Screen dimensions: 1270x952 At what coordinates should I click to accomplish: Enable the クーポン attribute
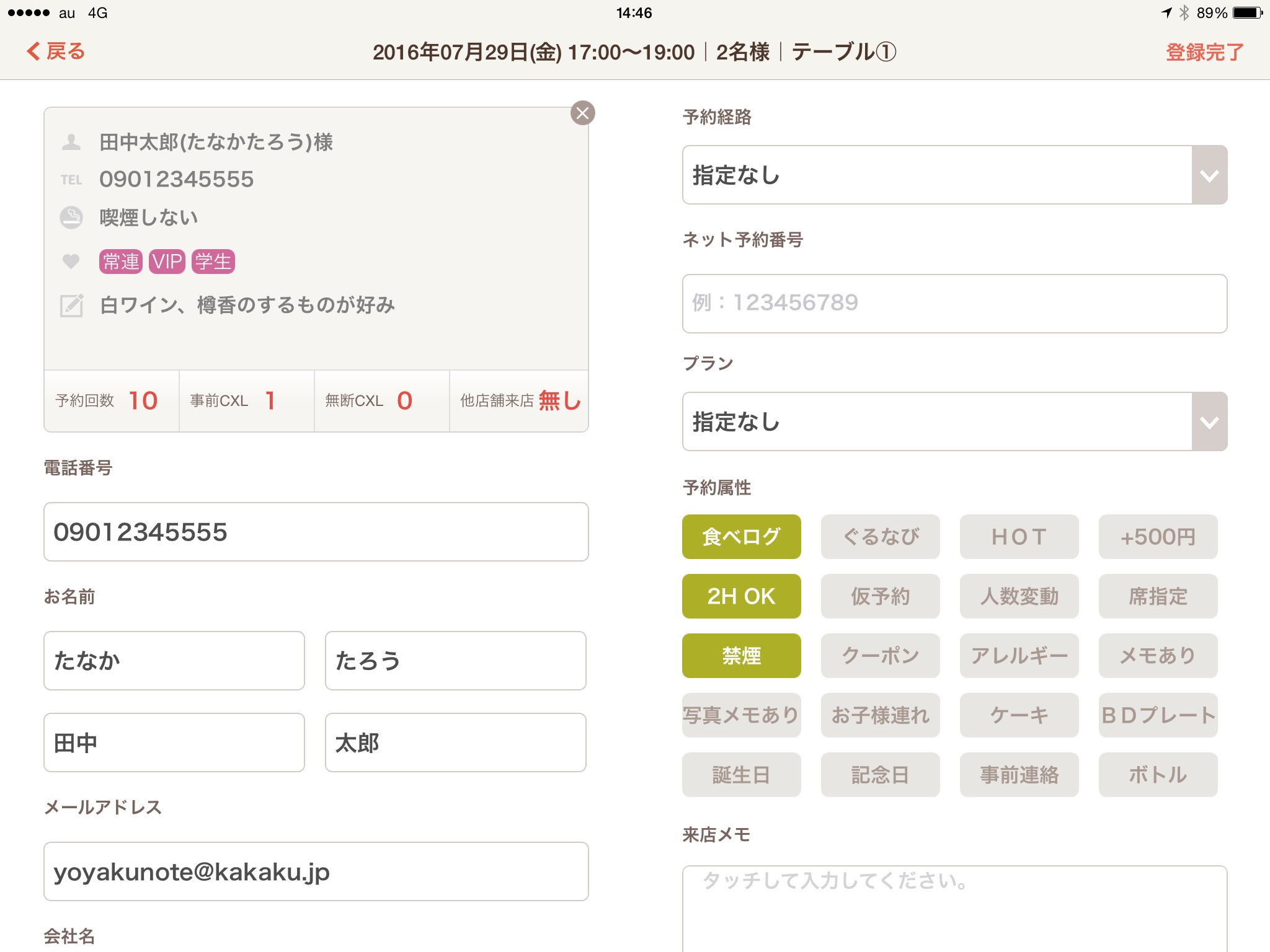tap(881, 656)
